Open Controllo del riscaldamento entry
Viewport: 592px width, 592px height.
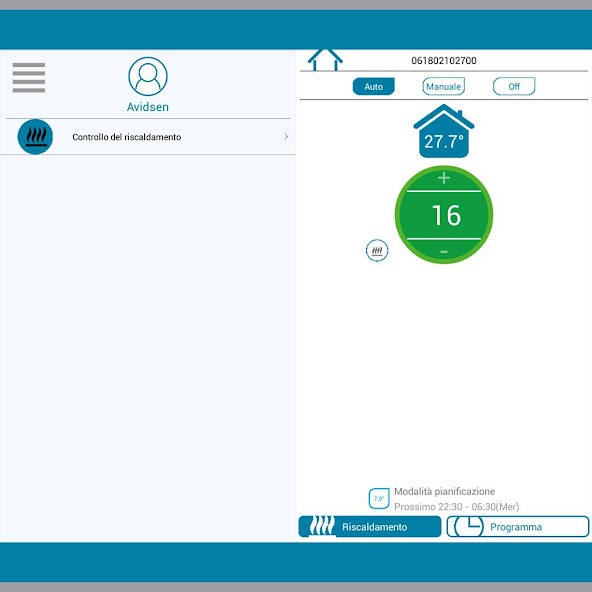click(x=148, y=137)
